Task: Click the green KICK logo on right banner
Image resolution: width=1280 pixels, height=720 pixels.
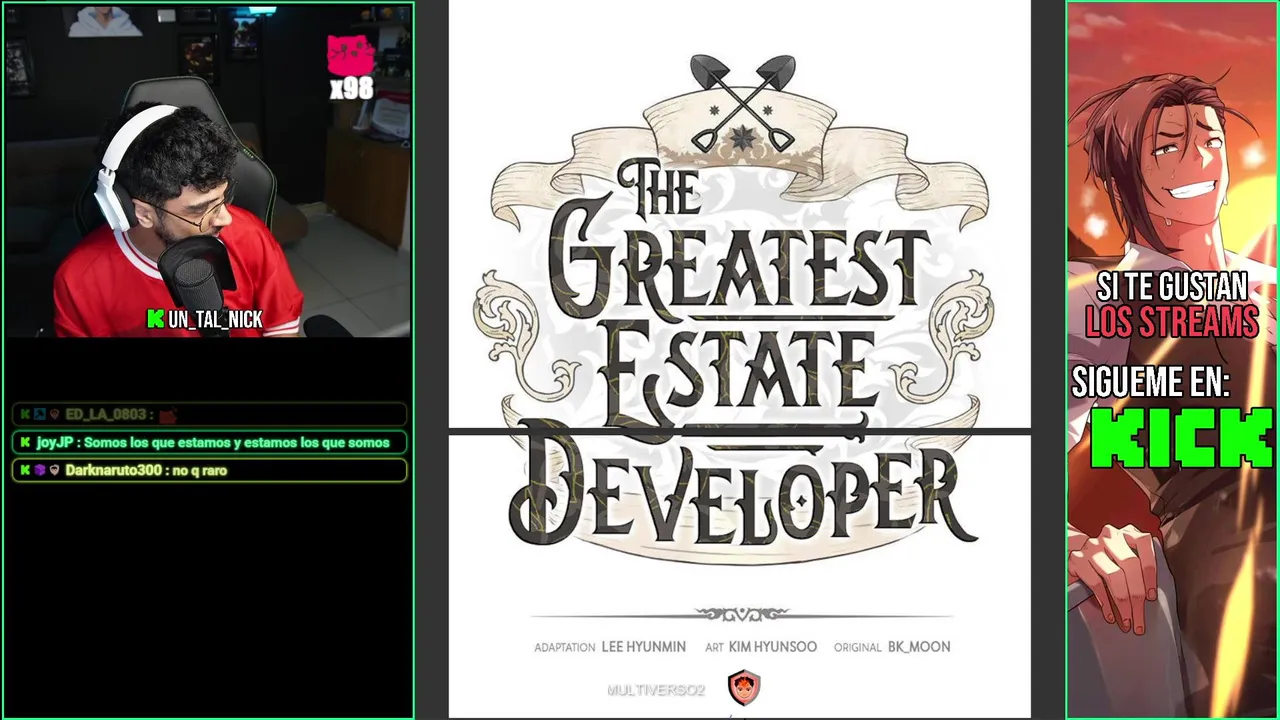Action: pyautogui.click(x=1181, y=437)
